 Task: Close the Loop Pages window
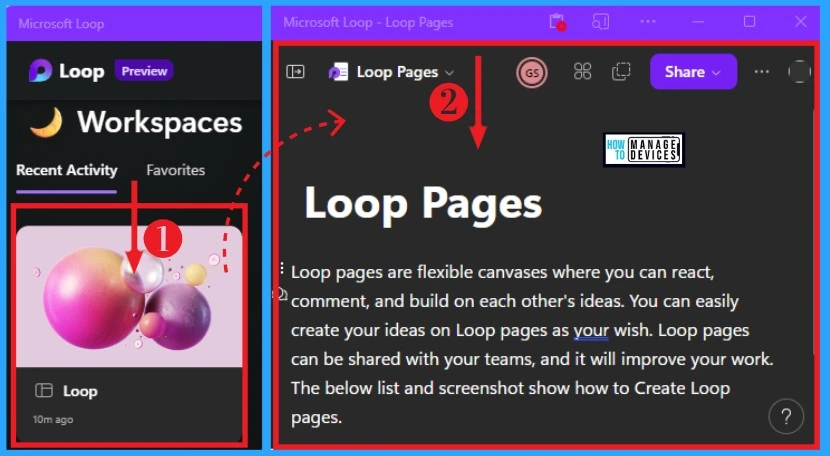800,22
